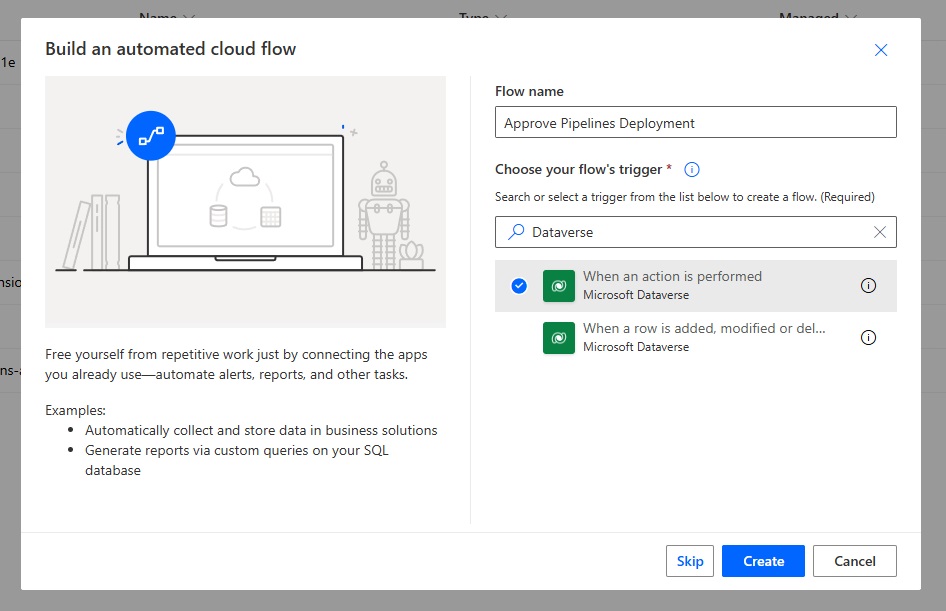Click Dataverse icon of row added trigger

[559, 338]
